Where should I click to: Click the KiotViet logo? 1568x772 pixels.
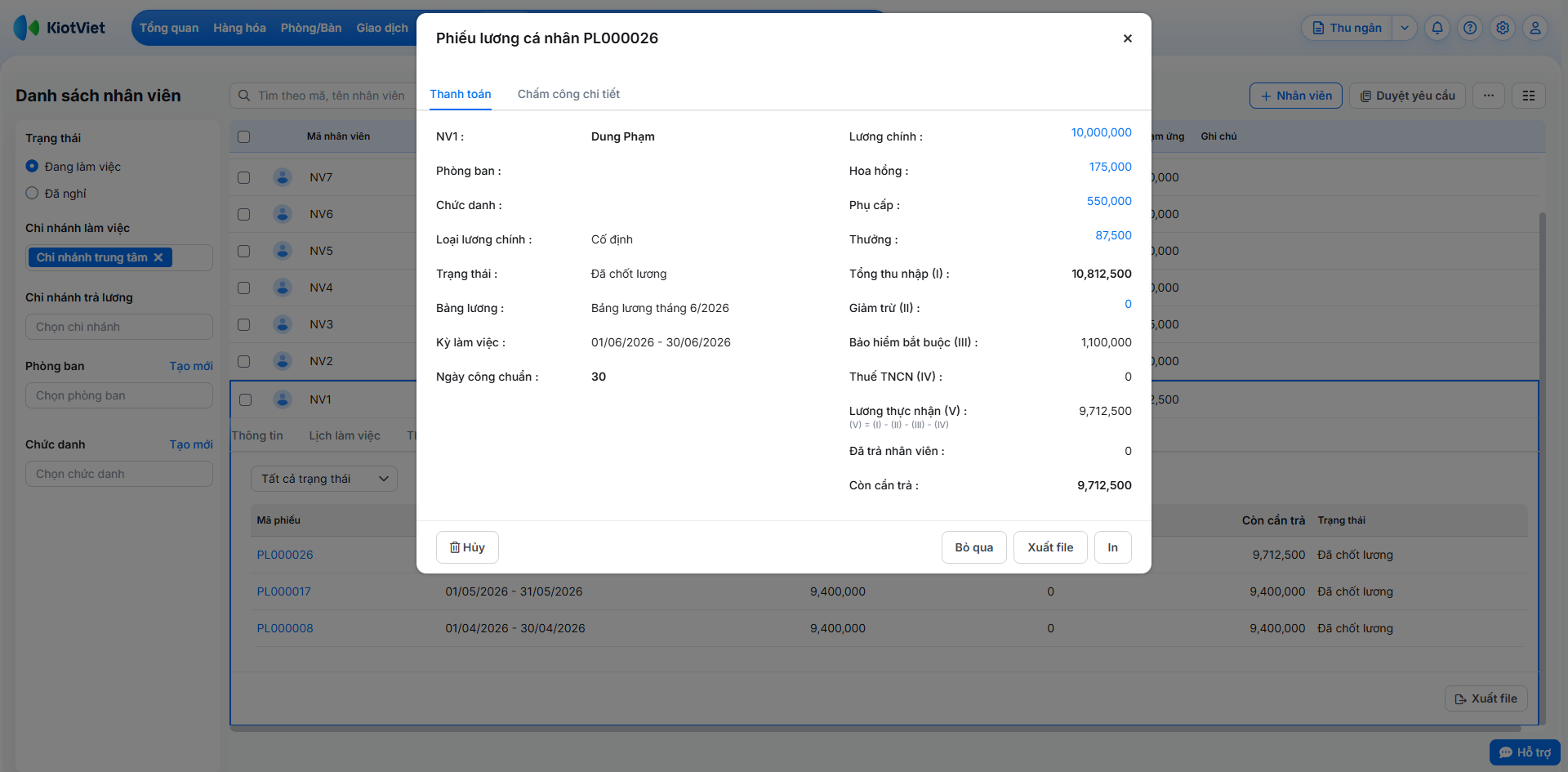tap(60, 28)
